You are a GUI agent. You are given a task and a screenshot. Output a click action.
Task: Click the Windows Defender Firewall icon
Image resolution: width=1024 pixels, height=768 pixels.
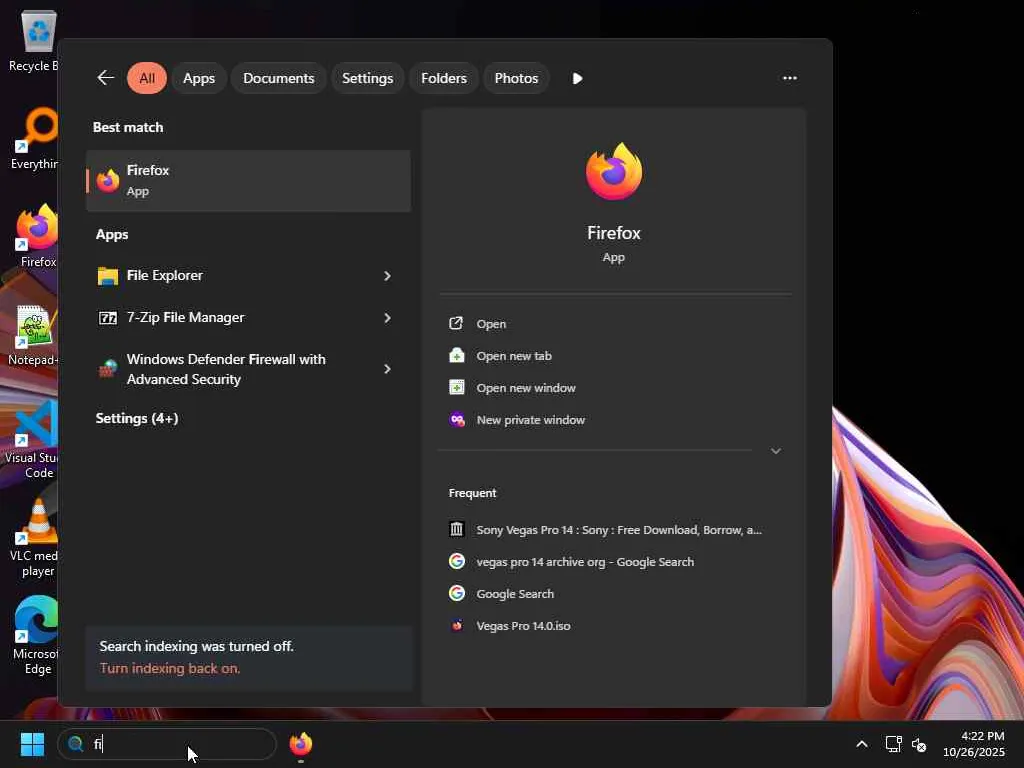[x=108, y=369]
